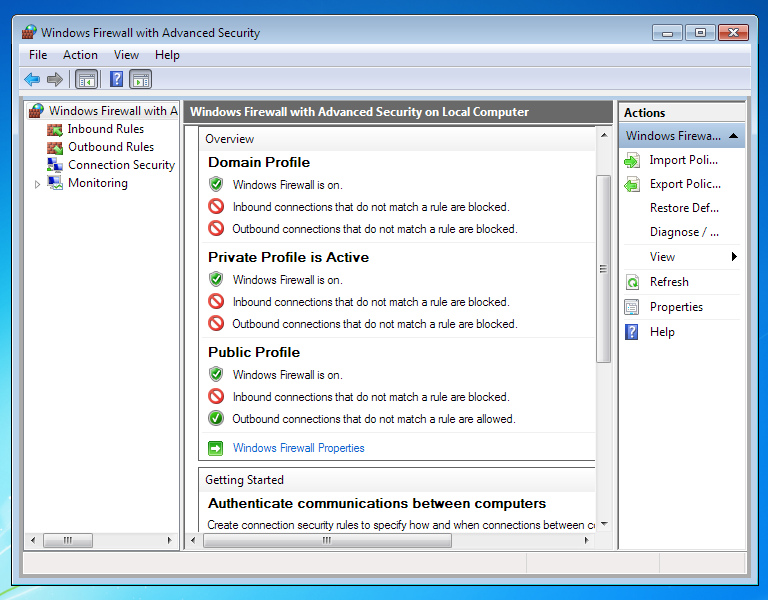Screen dimensions: 768x600
Task: Click the Windows Firewall Properties link
Action: tap(298, 448)
